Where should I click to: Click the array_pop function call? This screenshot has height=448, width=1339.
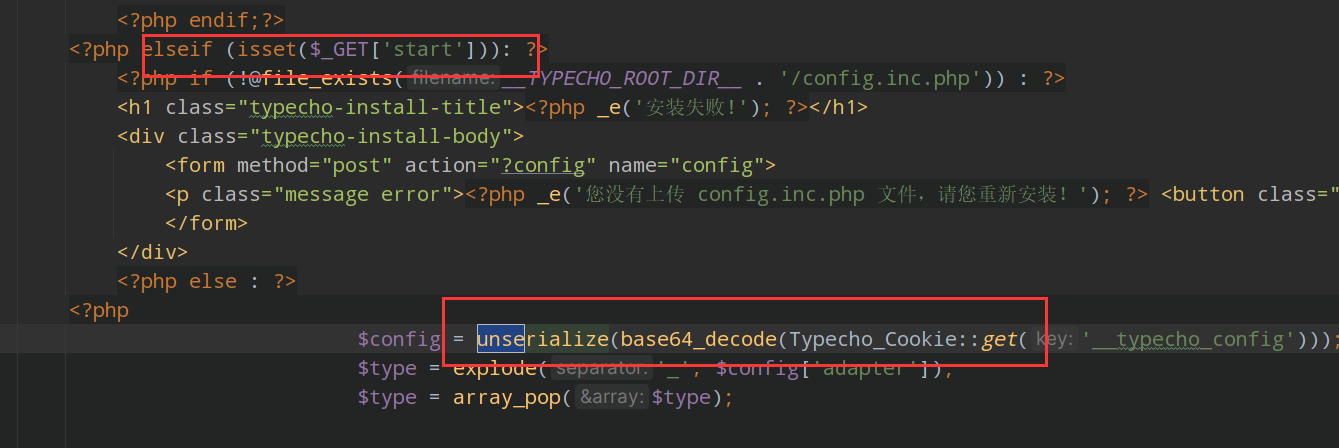(x=505, y=397)
